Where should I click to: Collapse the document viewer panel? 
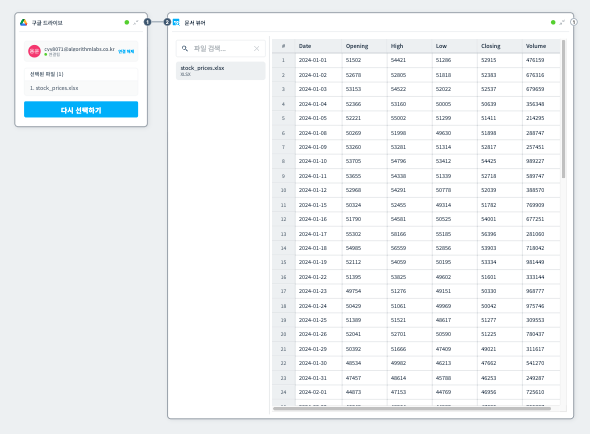pyautogui.click(x=562, y=23)
